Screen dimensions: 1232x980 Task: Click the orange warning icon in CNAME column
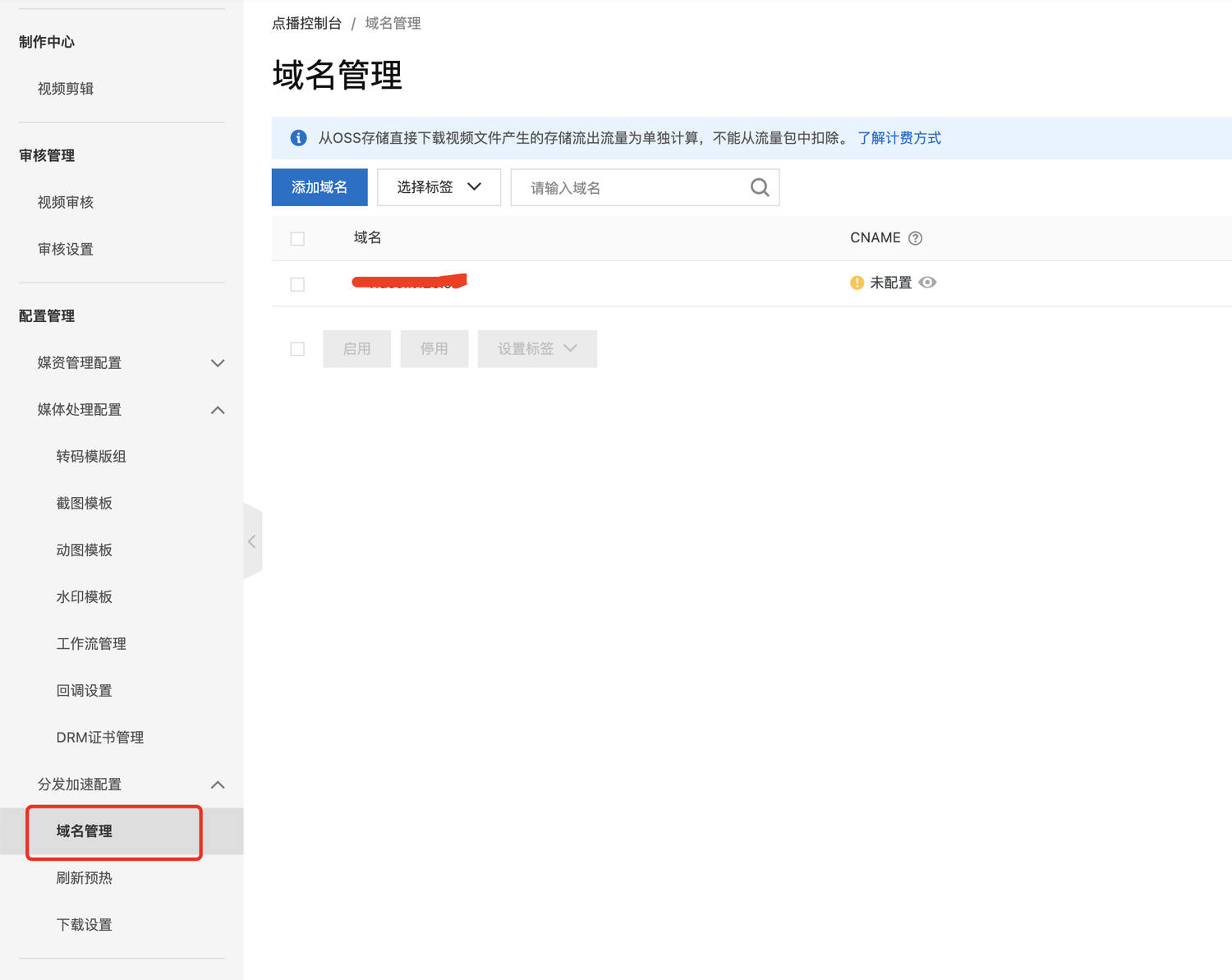[x=857, y=283]
